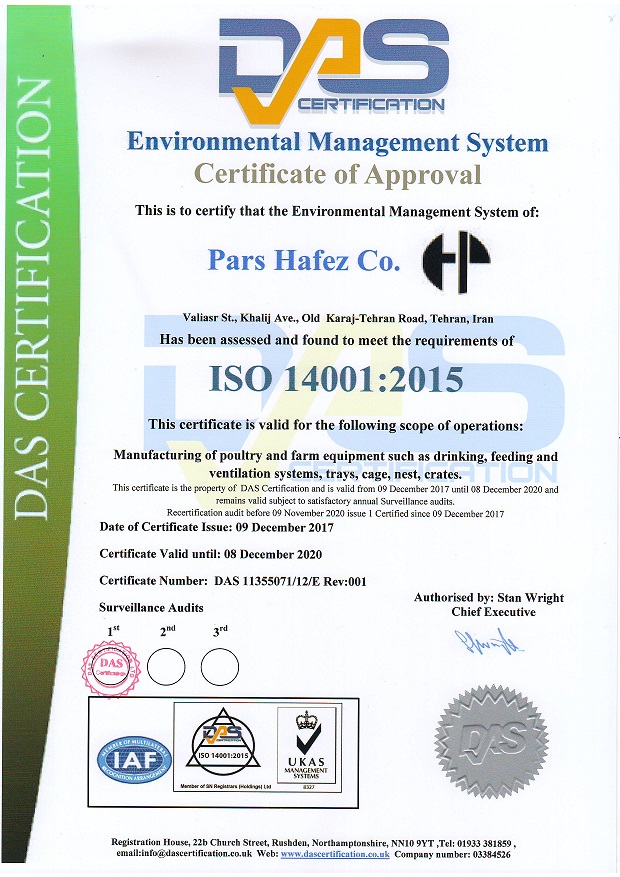
Task: Click 'Has been assessed and found' line
Action: pyautogui.click(x=337, y=340)
